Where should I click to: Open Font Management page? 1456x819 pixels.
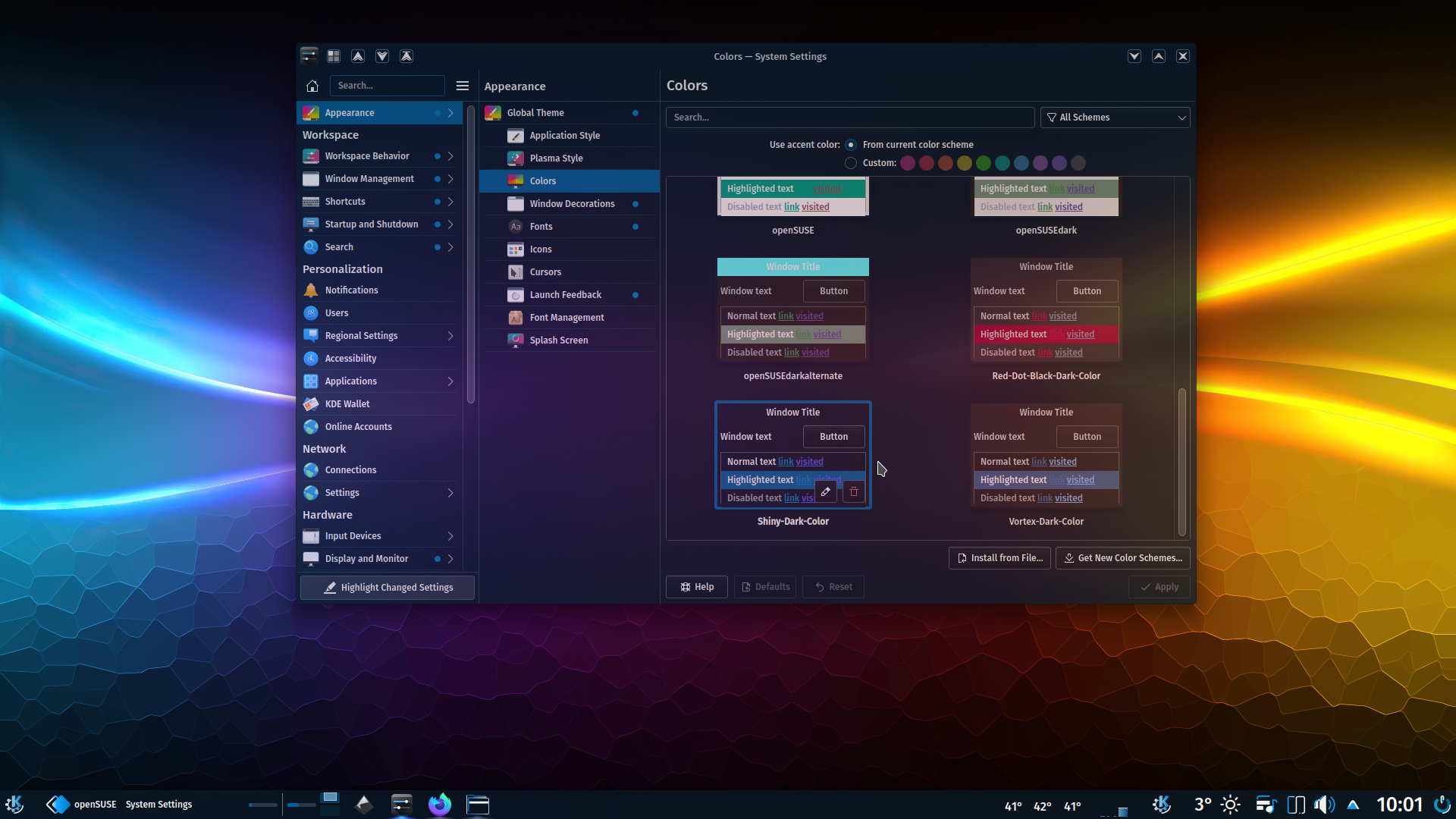click(569, 318)
